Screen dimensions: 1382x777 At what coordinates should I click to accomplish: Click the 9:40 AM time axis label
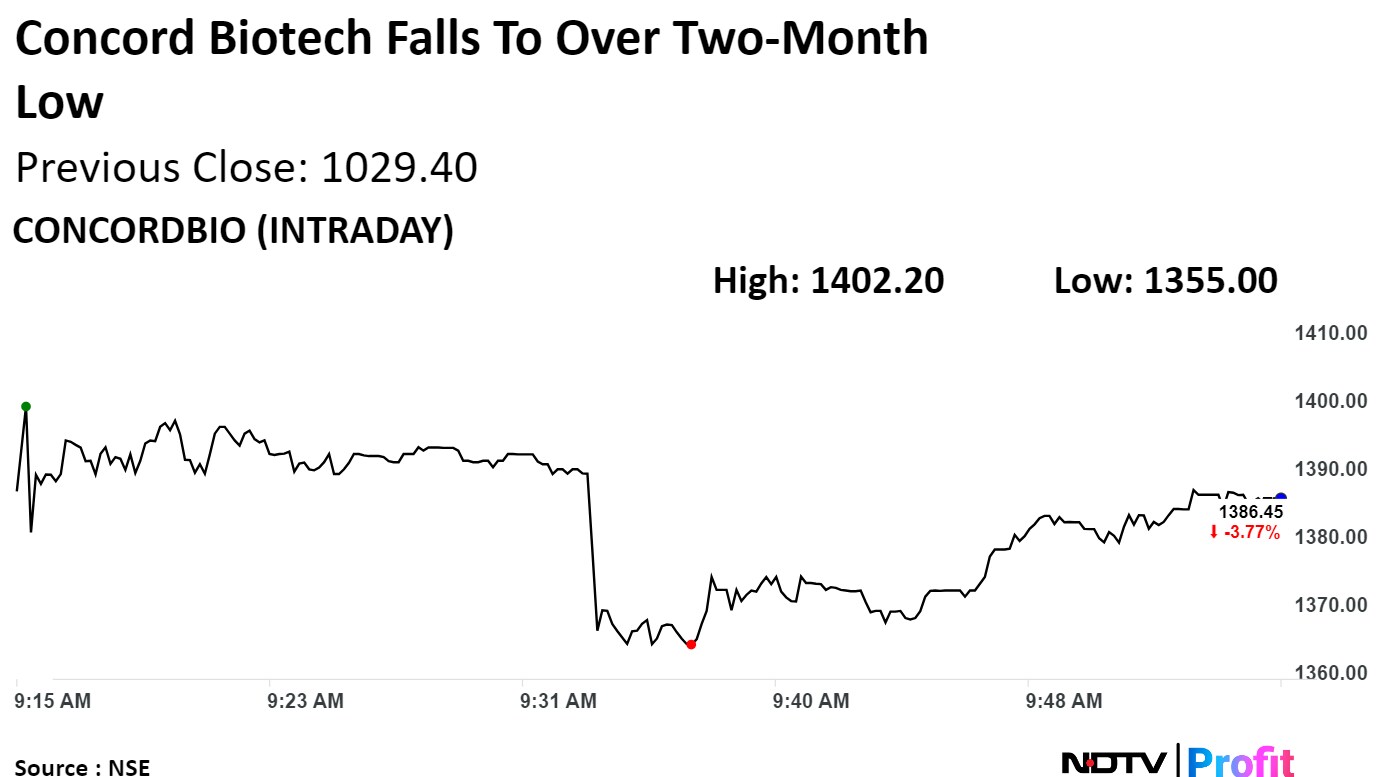point(812,701)
